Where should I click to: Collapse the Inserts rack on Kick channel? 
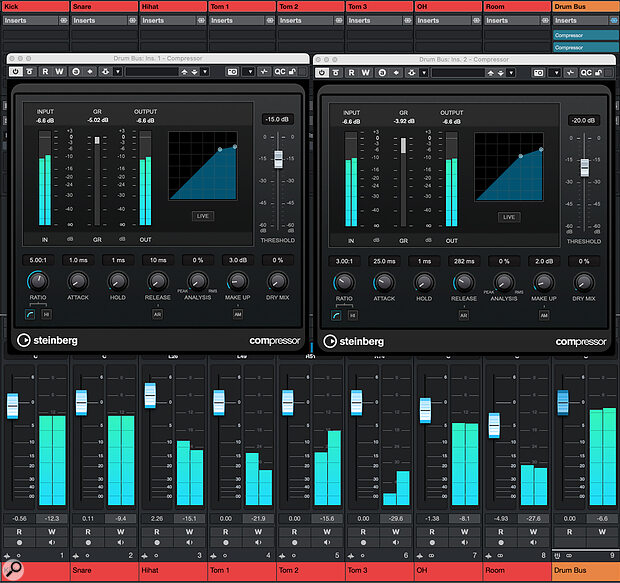(30, 20)
